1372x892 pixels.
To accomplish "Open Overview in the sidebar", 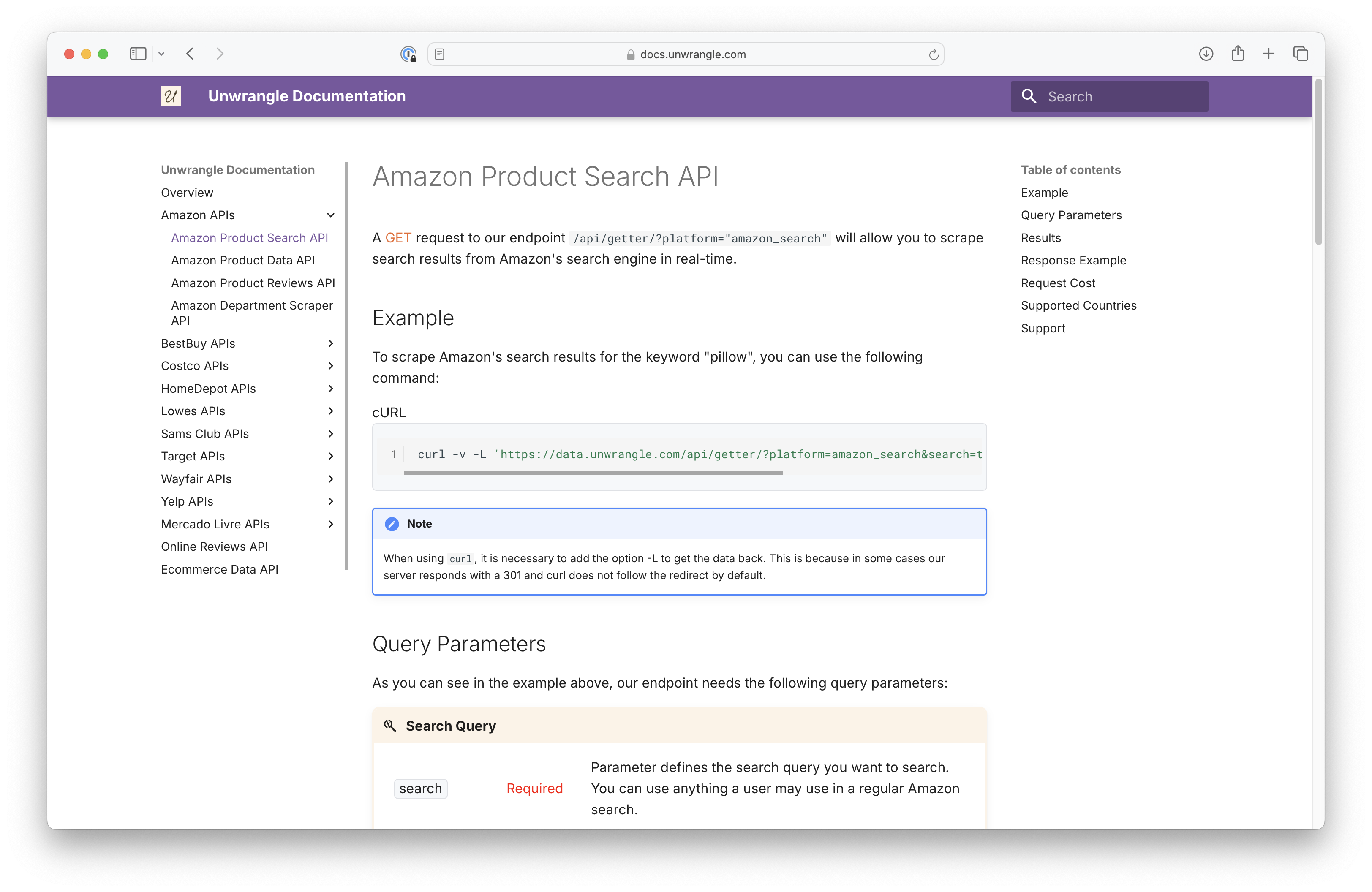I will [x=187, y=193].
